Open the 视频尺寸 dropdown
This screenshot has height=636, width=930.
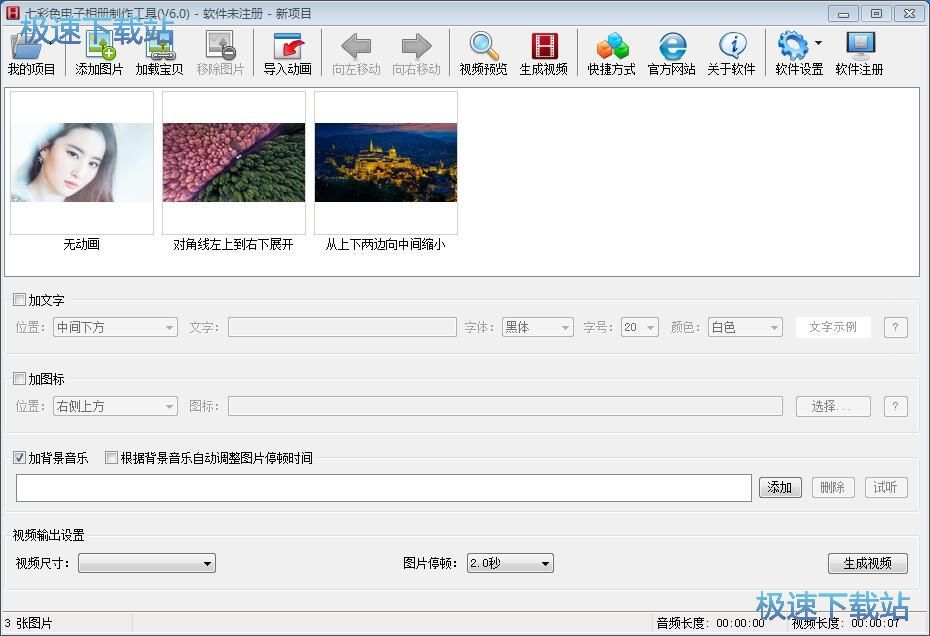147,563
